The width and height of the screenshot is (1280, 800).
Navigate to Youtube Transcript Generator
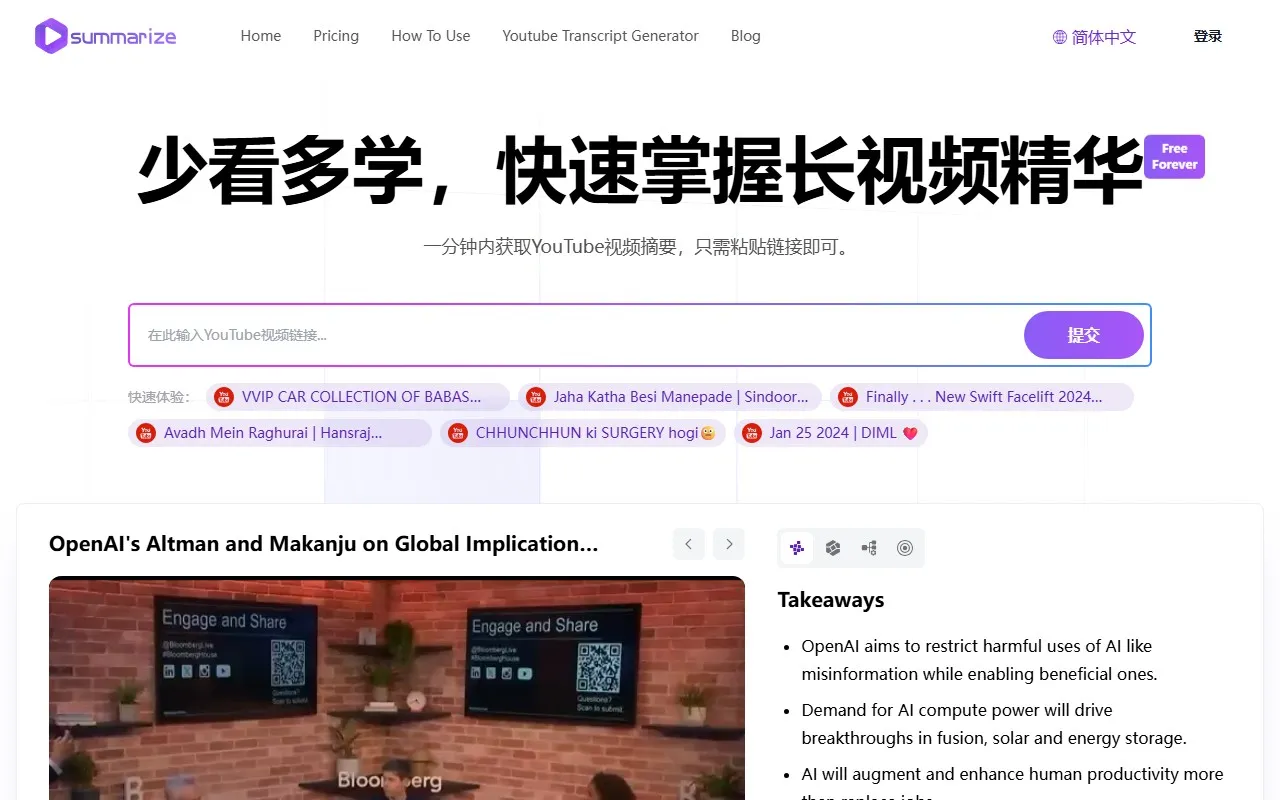pos(600,36)
